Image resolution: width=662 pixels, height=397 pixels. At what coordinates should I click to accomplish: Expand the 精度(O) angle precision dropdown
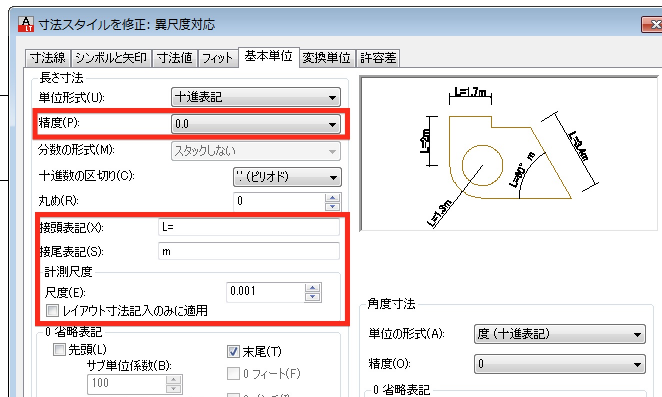point(560,364)
